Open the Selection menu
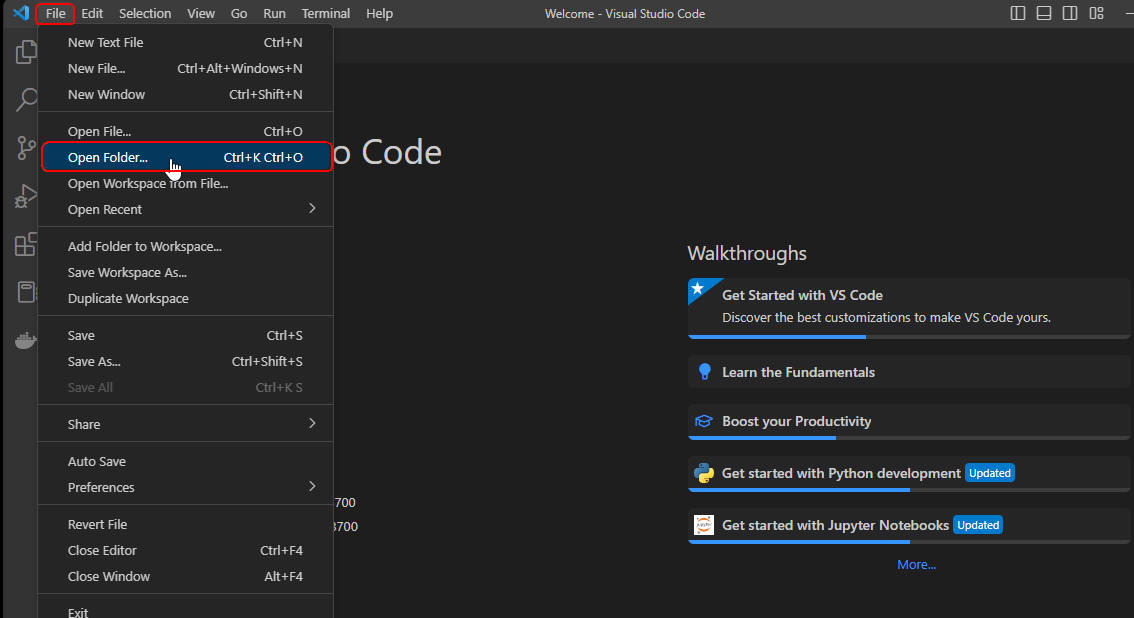This screenshot has height=618, width=1134. 145,13
